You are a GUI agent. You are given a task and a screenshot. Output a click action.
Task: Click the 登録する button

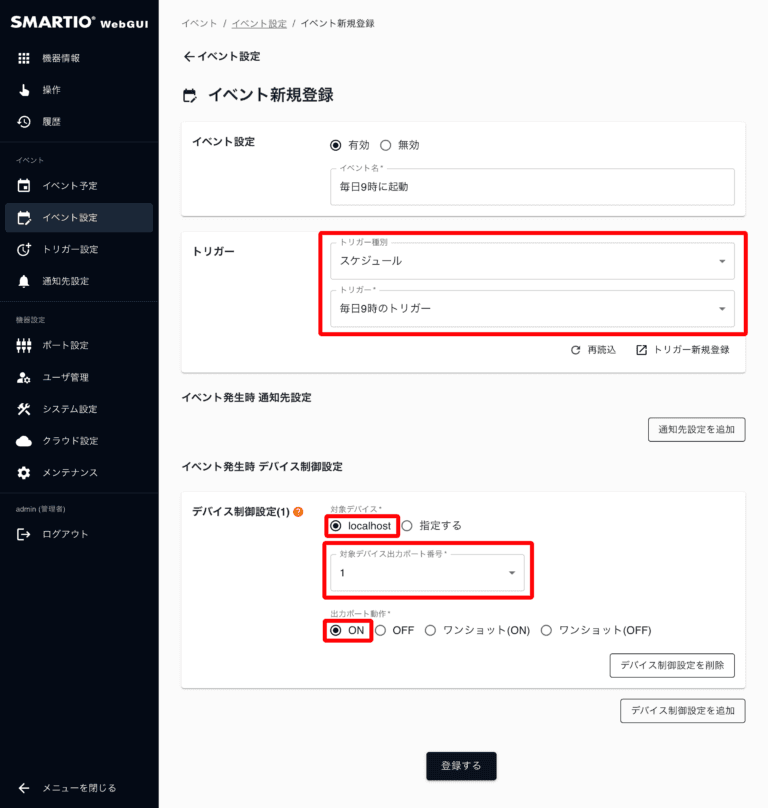point(461,766)
